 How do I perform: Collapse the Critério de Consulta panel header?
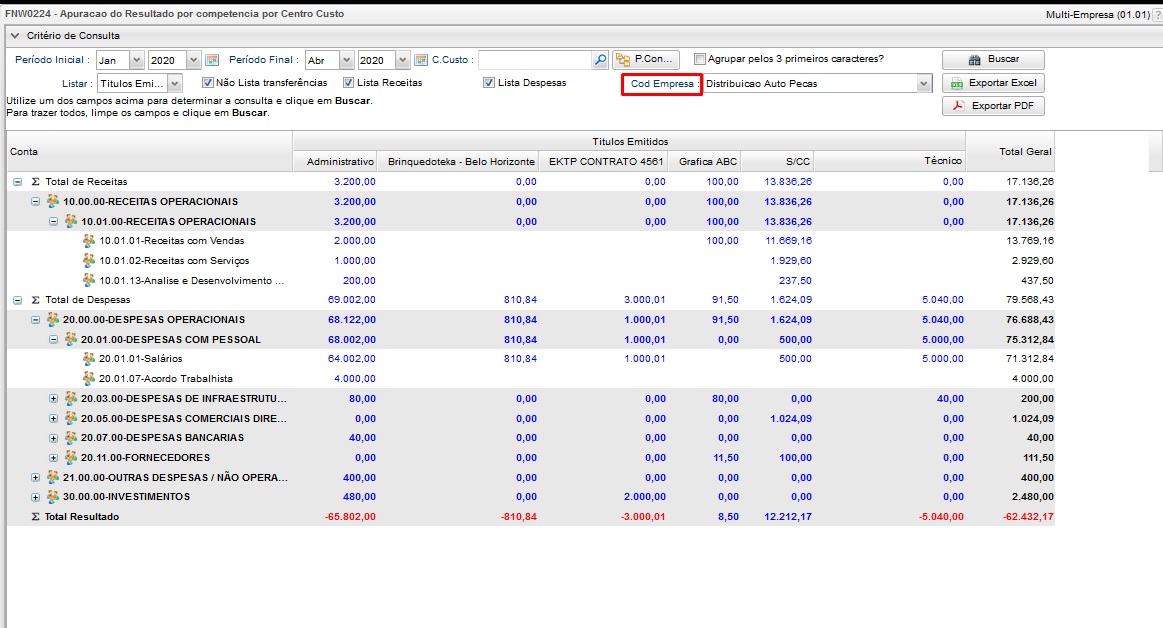coord(15,36)
